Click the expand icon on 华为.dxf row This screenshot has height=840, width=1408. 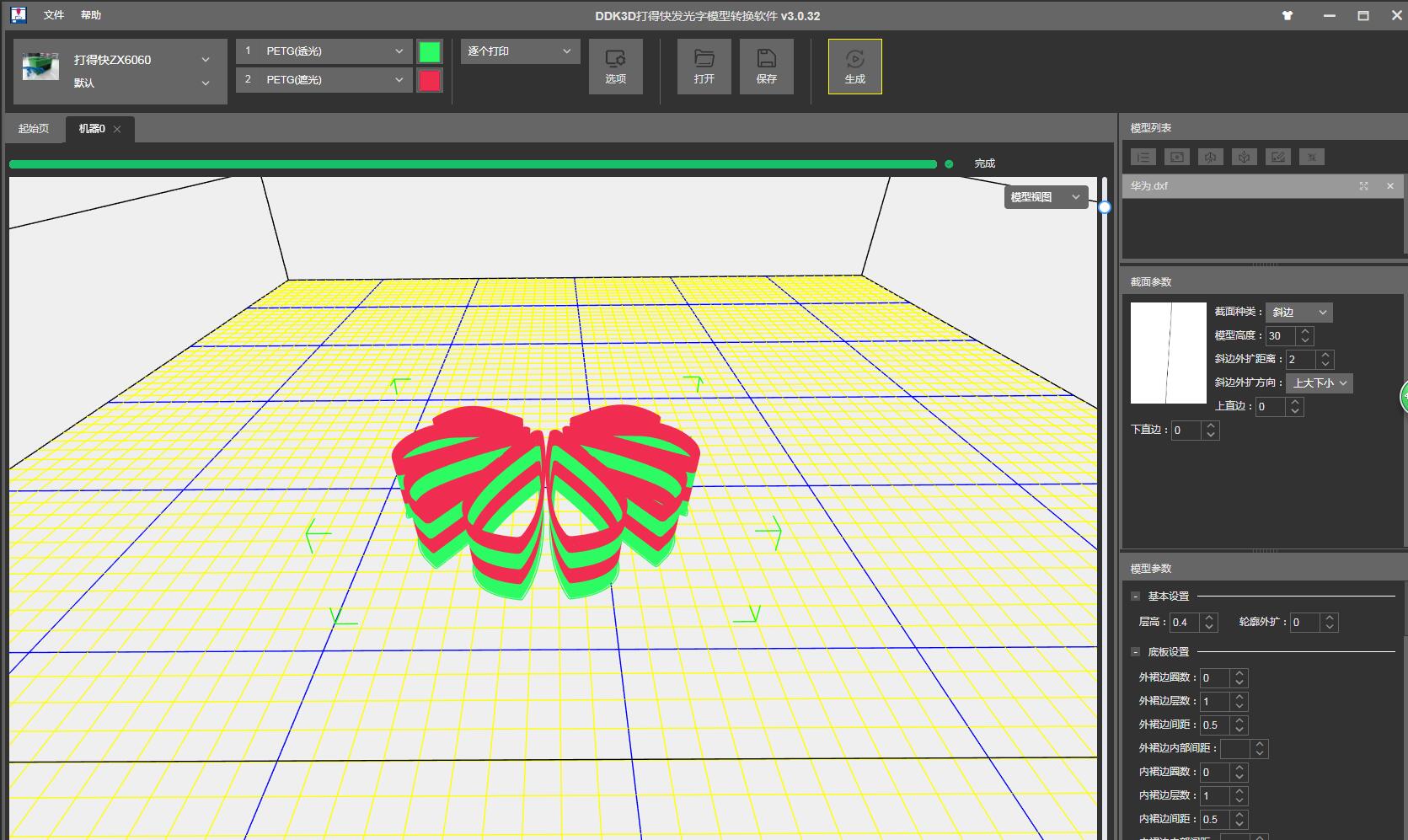(1364, 186)
